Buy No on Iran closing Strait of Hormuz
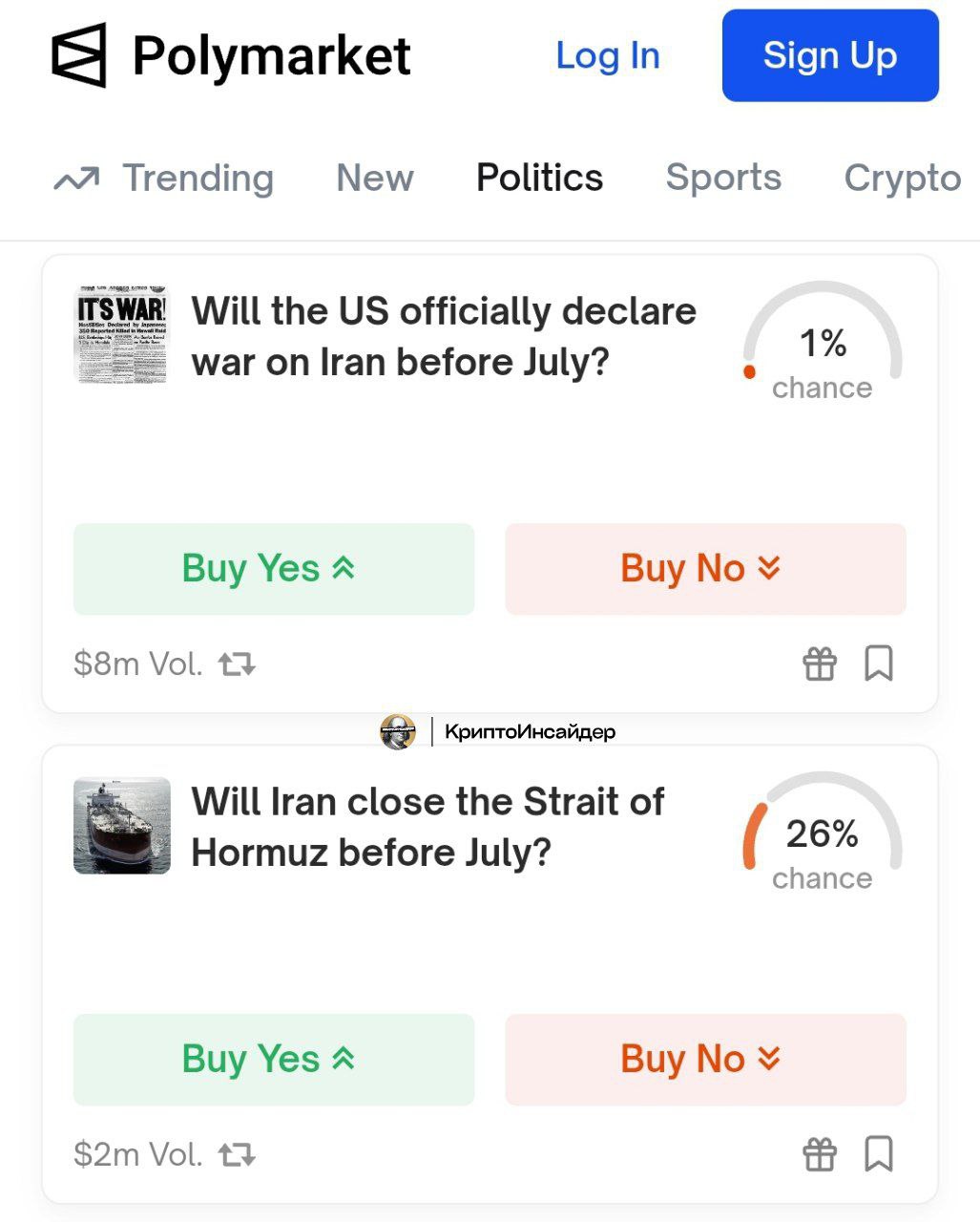The width and height of the screenshot is (980, 1222). click(x=705, y=1060)
